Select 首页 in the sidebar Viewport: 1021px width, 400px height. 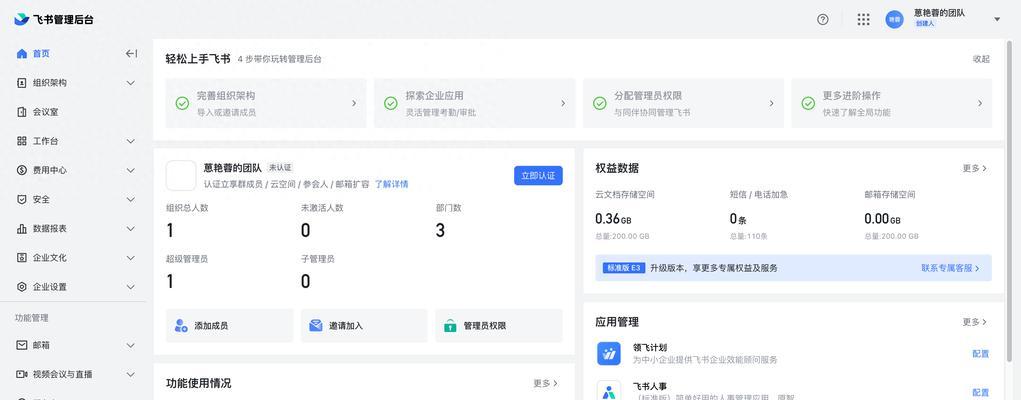click(x=41, y=53)
